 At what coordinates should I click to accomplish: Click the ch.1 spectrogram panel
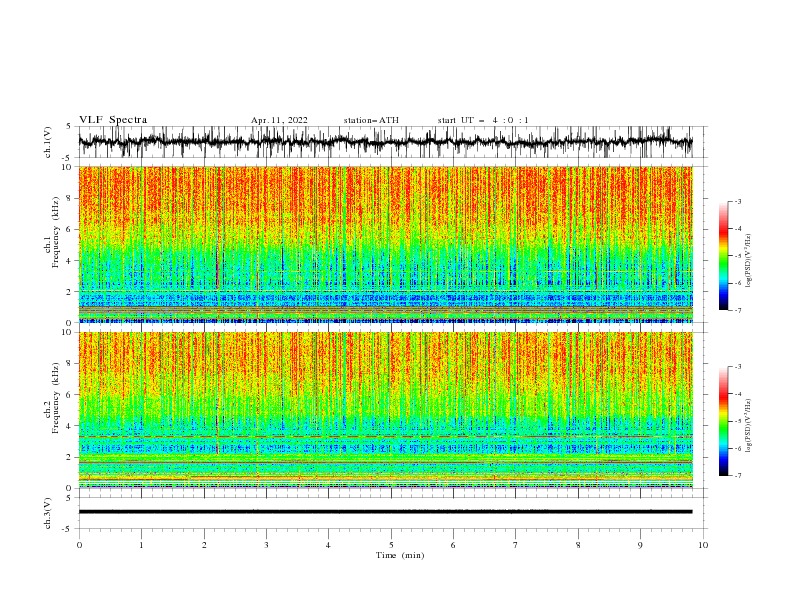pyautogui.click(x=386, y=244)
